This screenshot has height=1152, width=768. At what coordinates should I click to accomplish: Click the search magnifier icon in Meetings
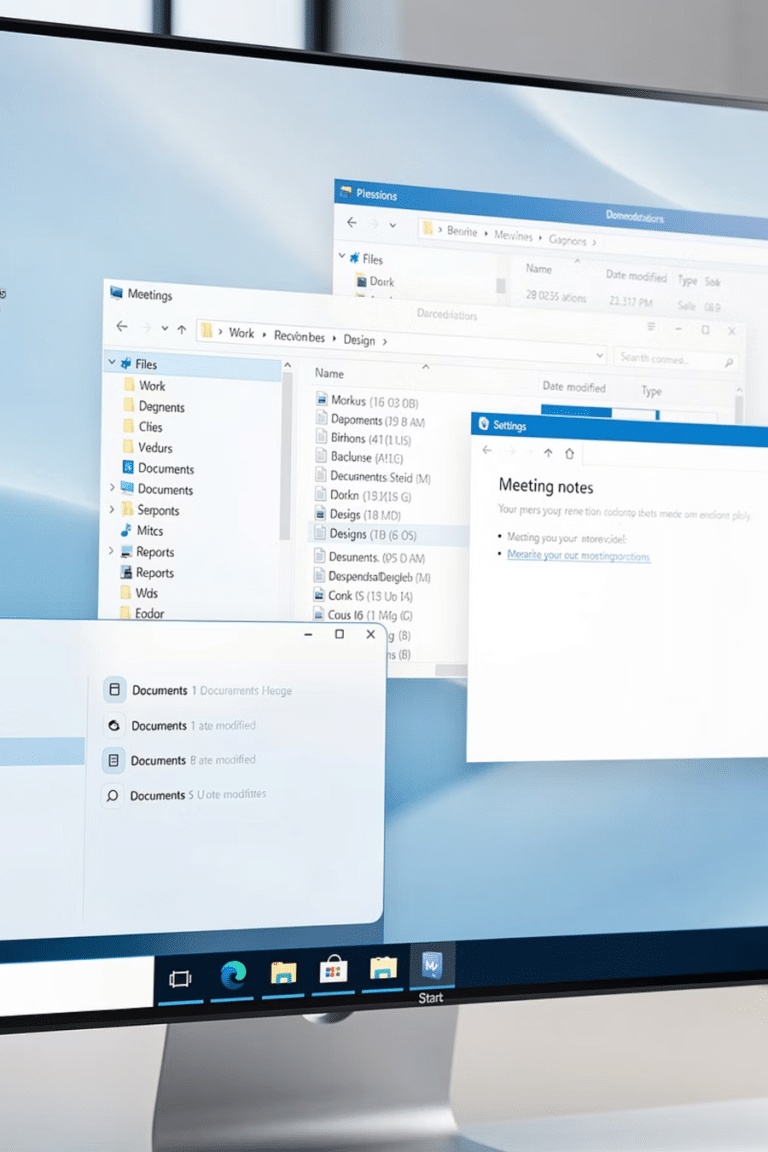[728, 362]
